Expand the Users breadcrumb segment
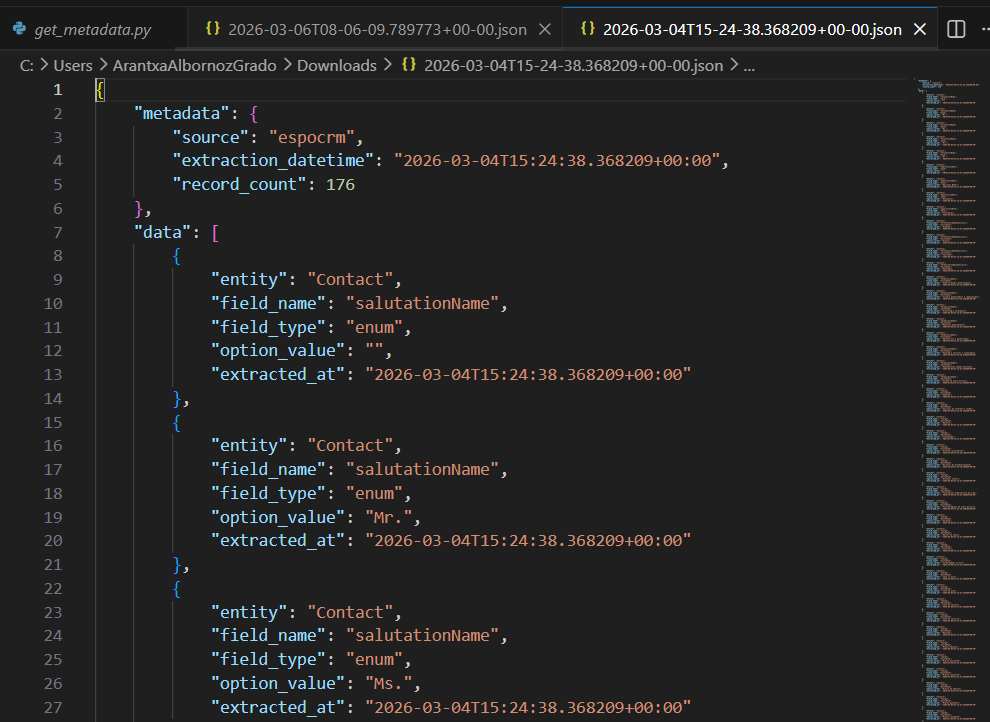Screen dimensions: 990x722 click(73, 65)
